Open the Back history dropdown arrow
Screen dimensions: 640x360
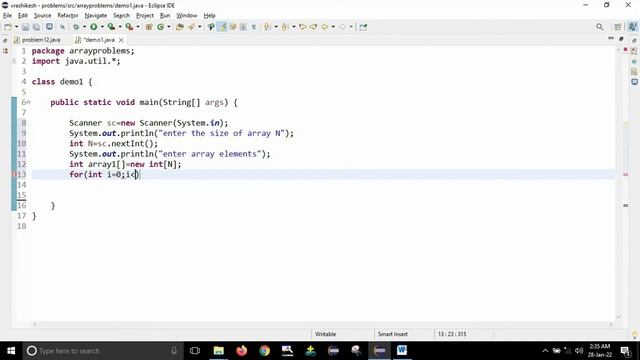click(333, 27)
